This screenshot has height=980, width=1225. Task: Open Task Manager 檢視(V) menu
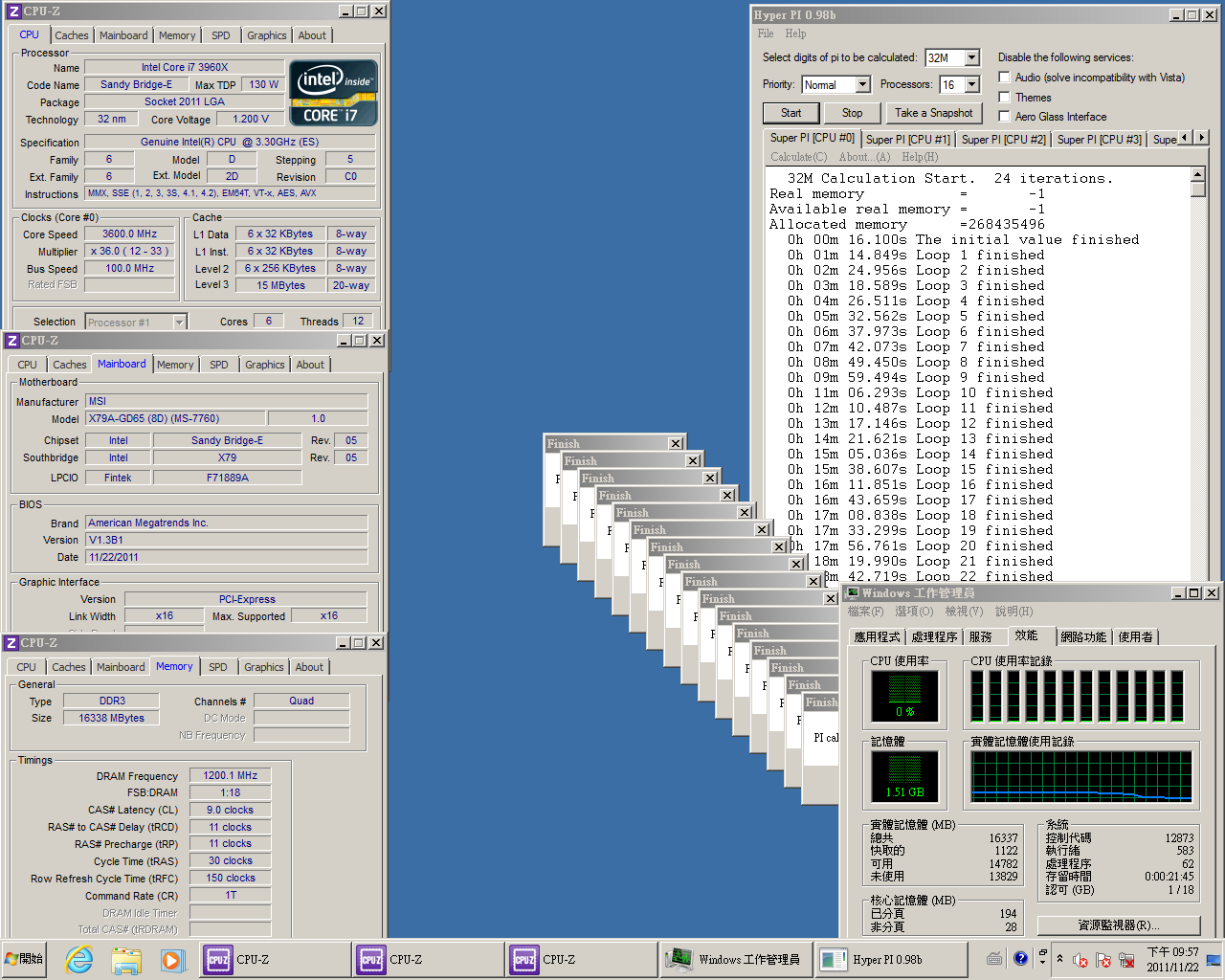coord(964,612)
